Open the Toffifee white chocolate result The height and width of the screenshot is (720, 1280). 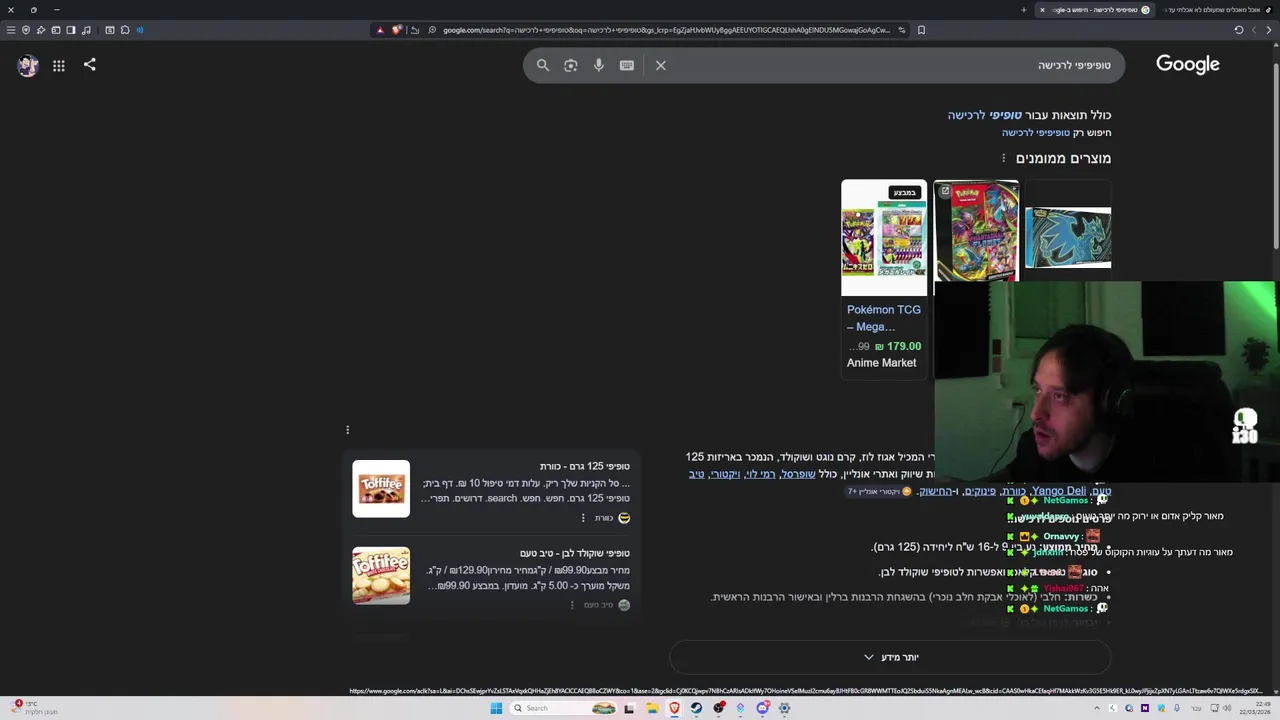click(575, 553)
